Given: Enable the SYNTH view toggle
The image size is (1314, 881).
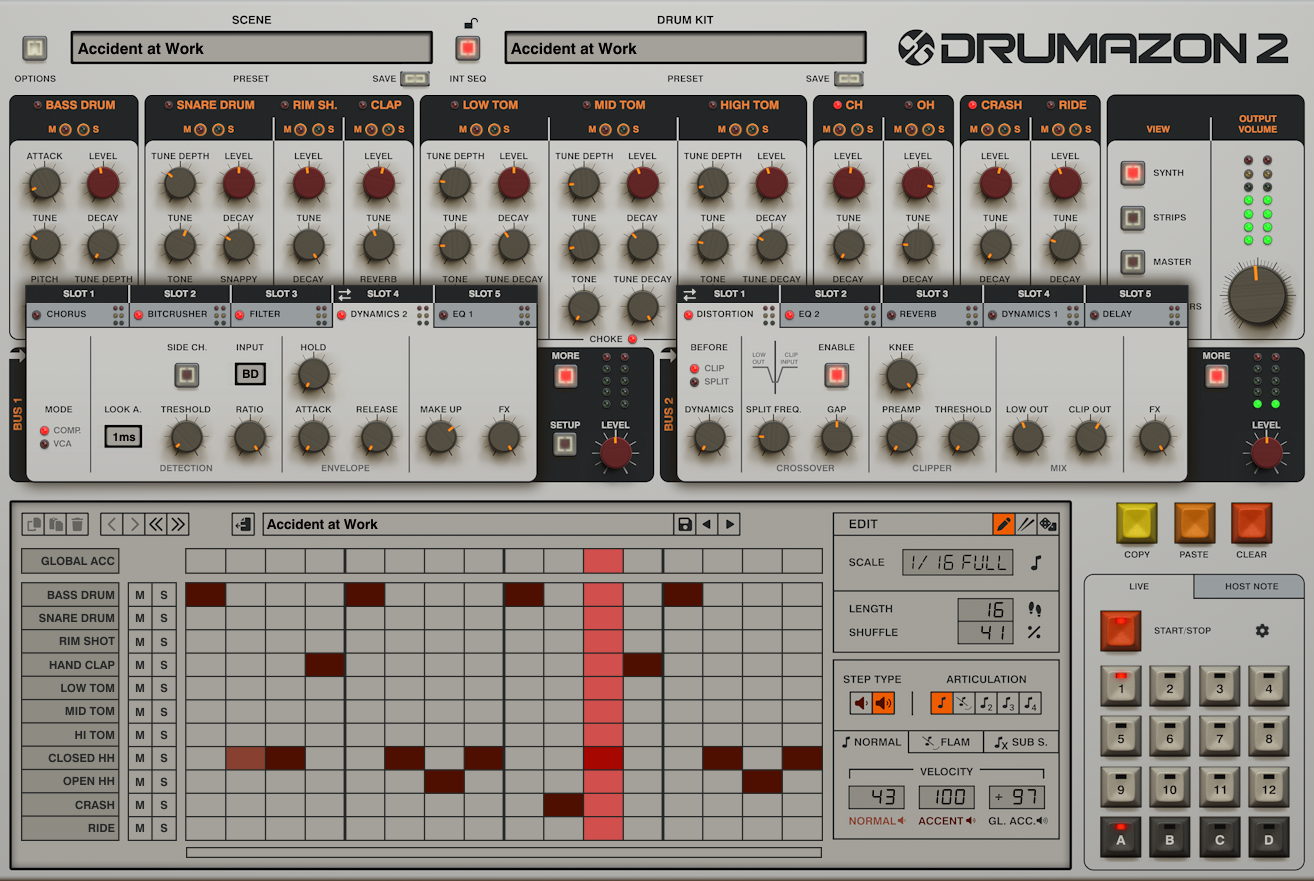Looking at the screenshot, I should (1132, 172).
